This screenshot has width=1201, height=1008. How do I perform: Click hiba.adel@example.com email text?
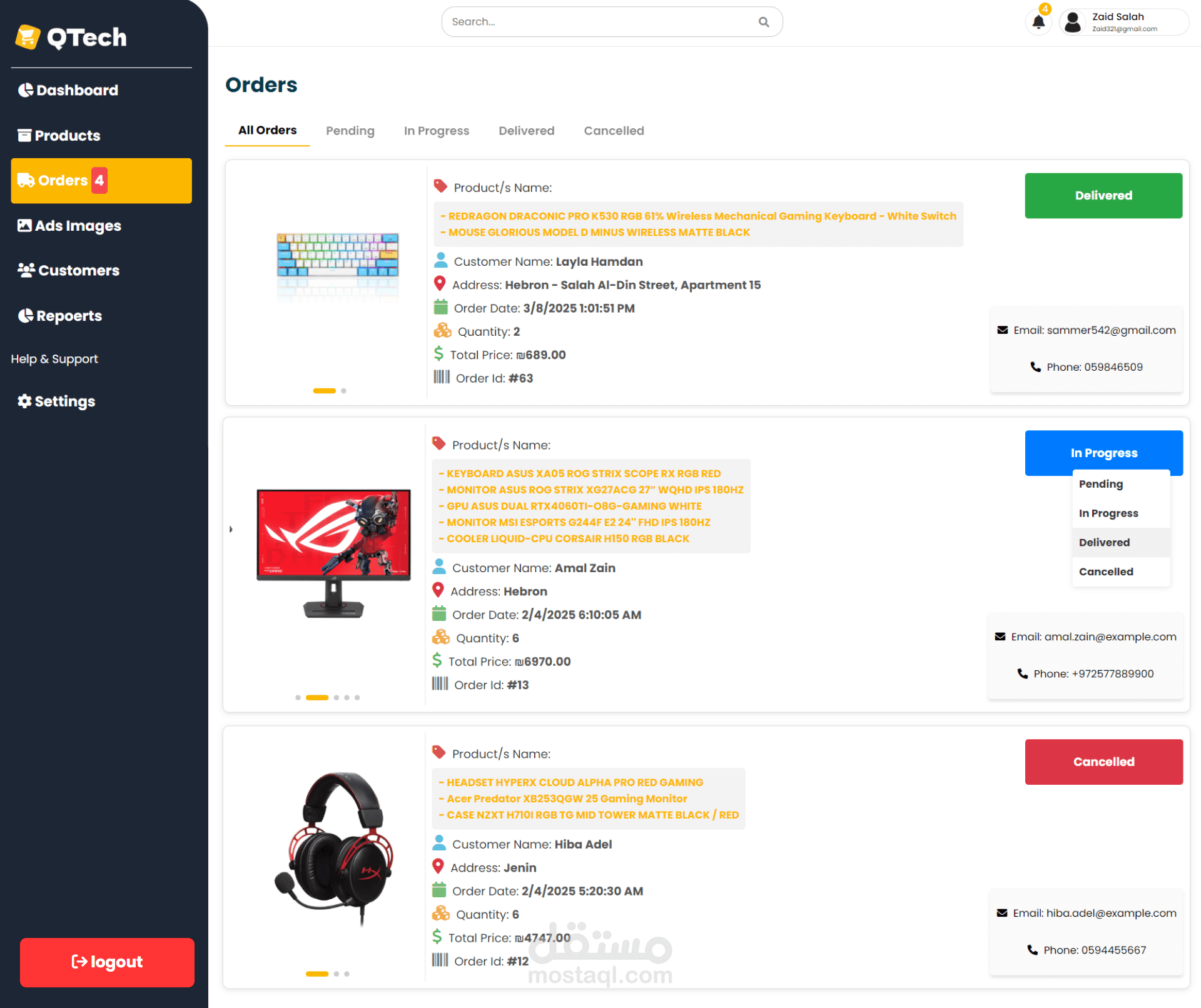(x=1112, y=913)
